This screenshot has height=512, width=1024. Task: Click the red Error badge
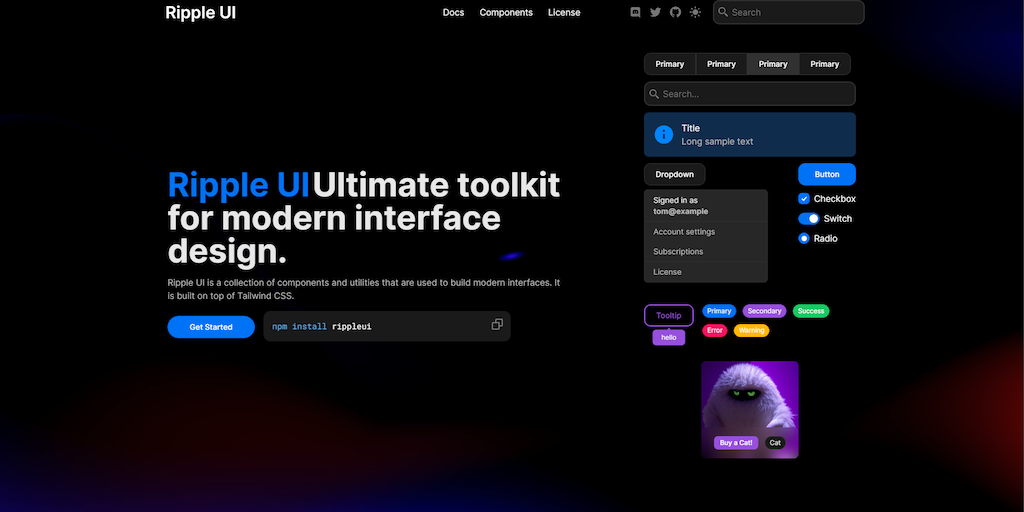coord(715,330)
